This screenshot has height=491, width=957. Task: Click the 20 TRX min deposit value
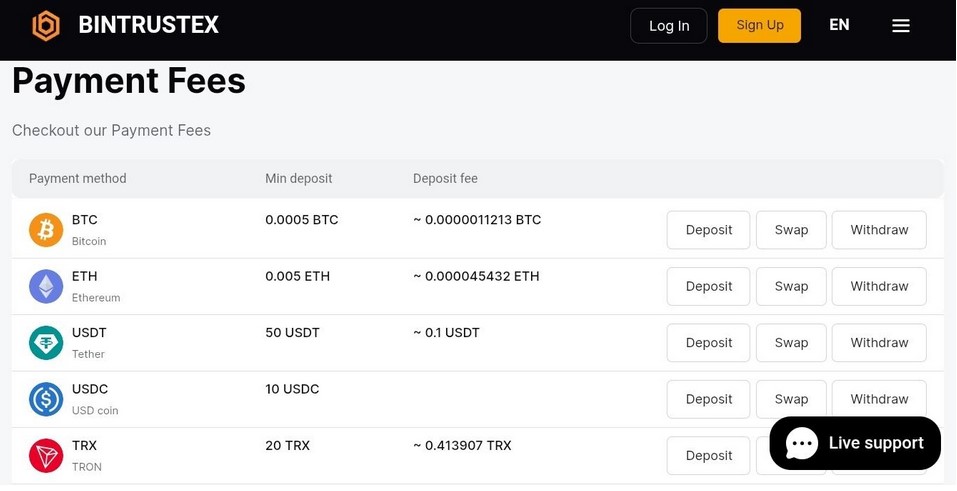click(x=287, y=446)
